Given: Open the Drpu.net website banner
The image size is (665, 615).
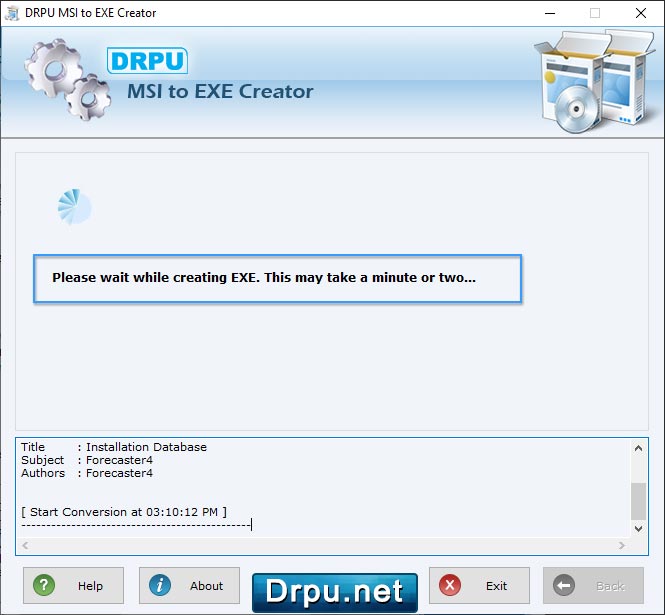Looking at the screenshot, I should tap(335, 592).
